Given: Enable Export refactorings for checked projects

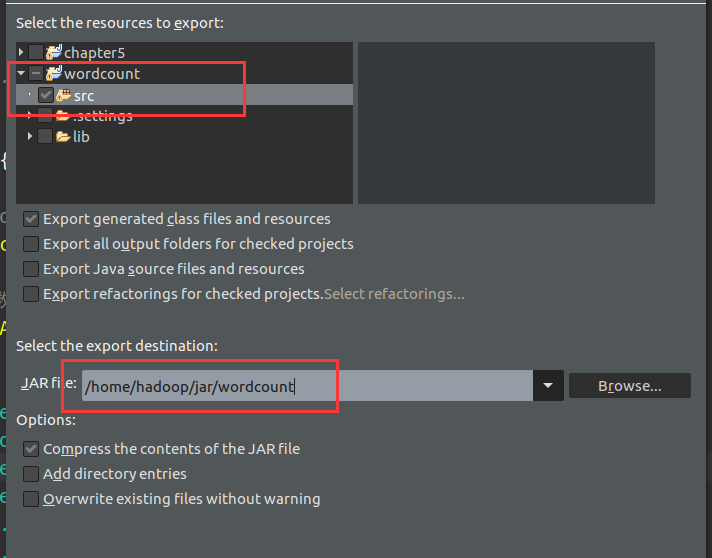Looking at the screenshot, I should pyautogui.click(x=31, y=294).
